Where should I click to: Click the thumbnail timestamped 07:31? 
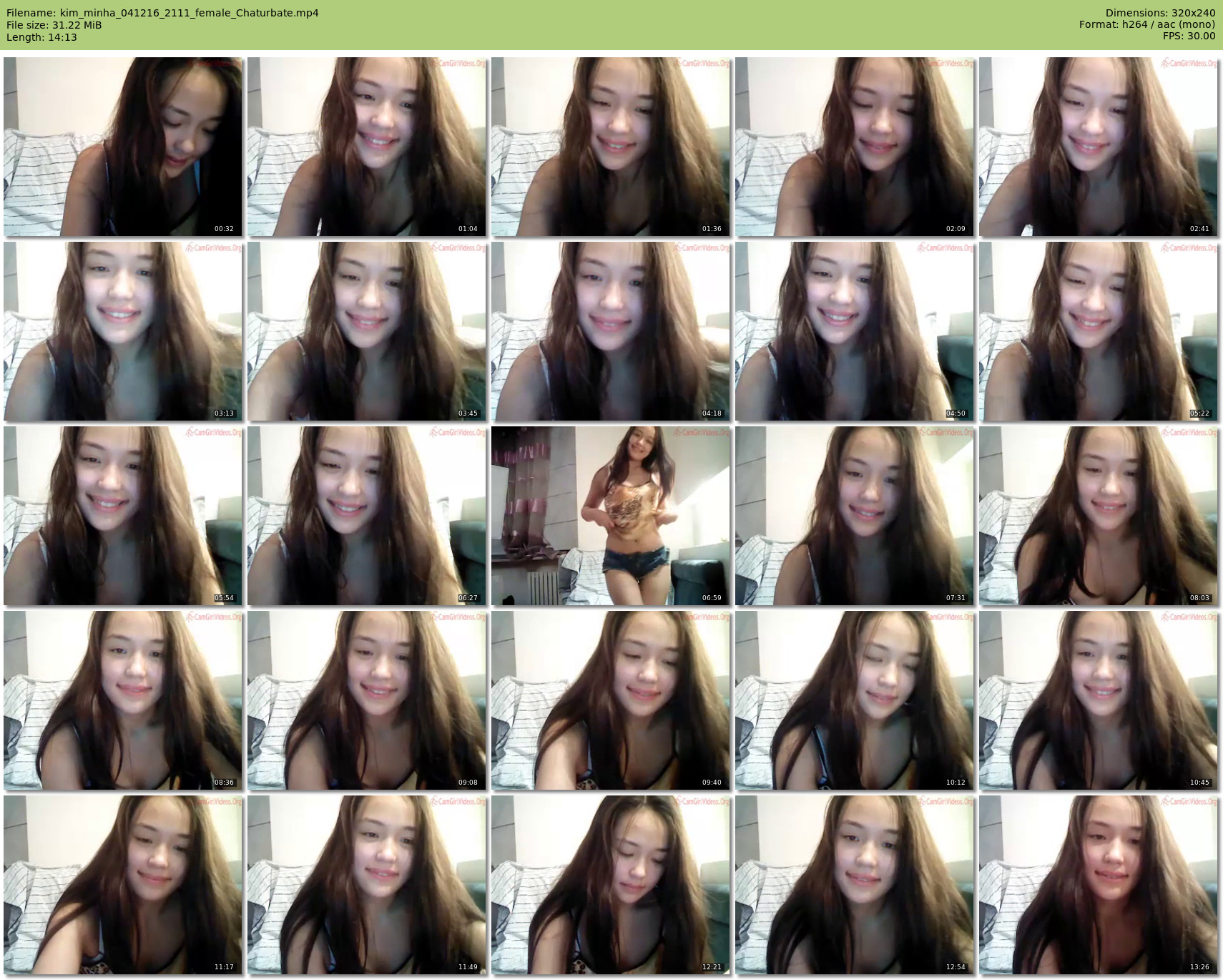tap(855, 516)
